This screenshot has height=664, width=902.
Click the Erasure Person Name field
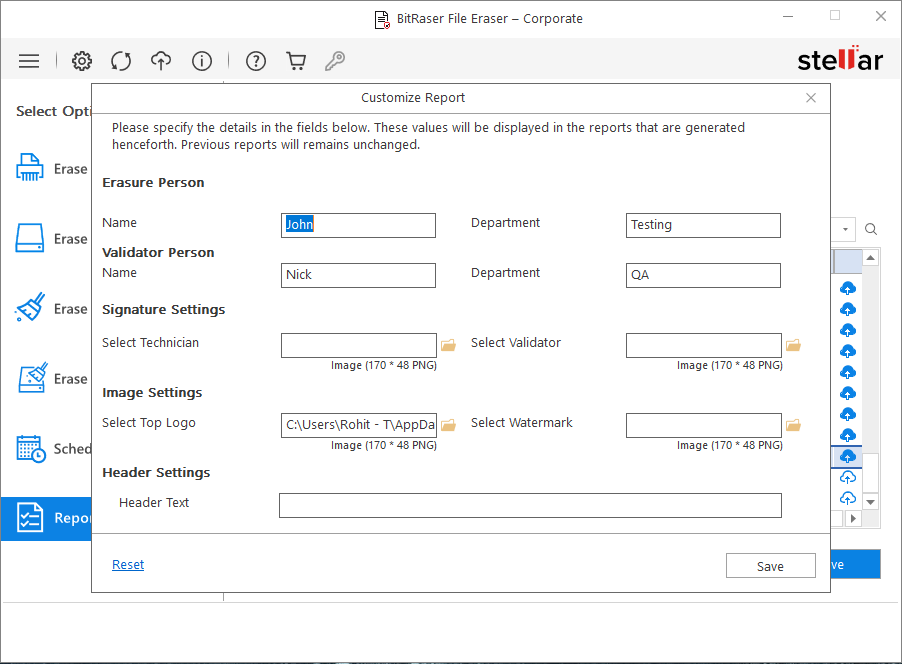click(358, 226)
